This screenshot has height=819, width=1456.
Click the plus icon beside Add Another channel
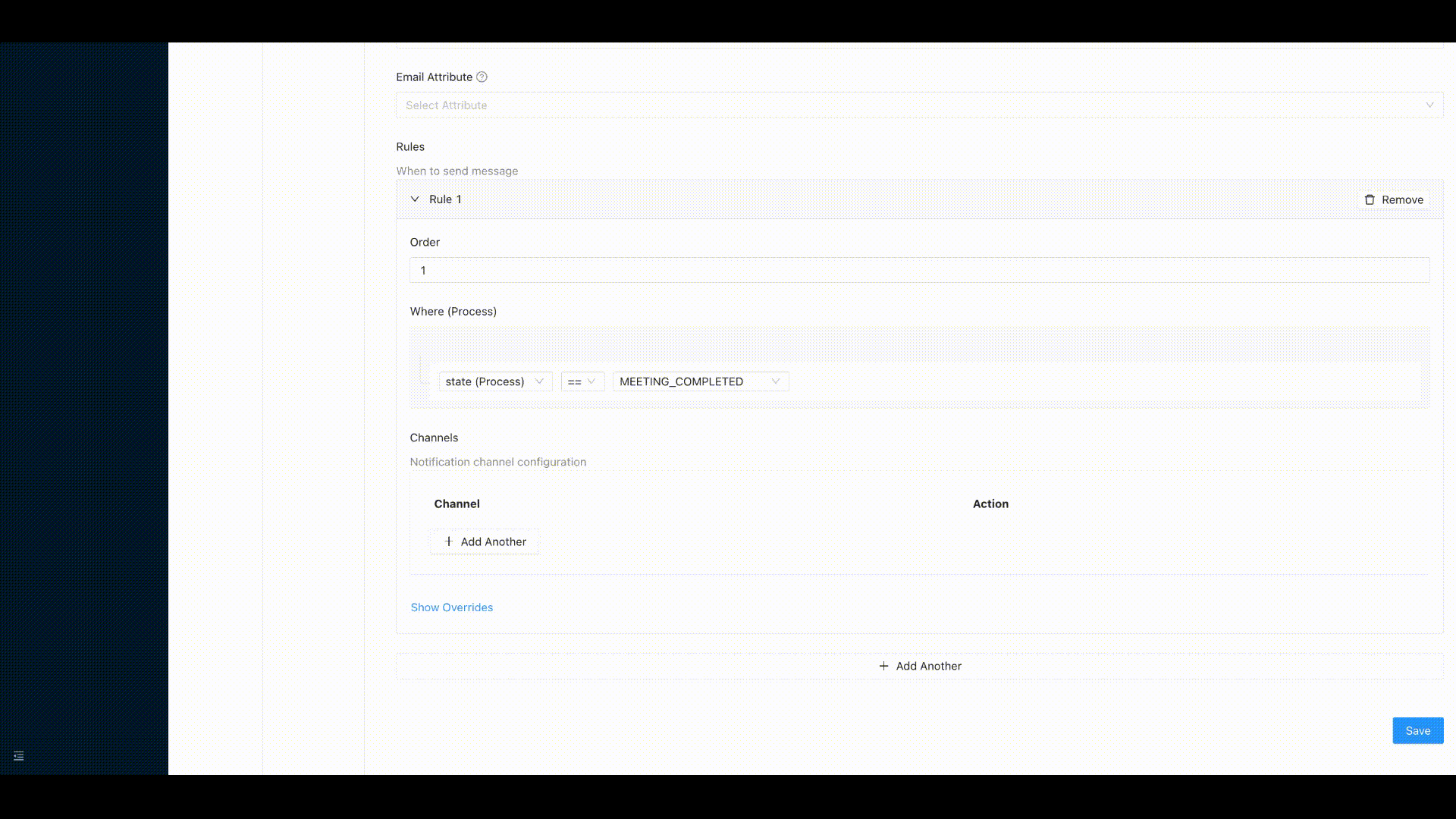click(x=449, y=541)
